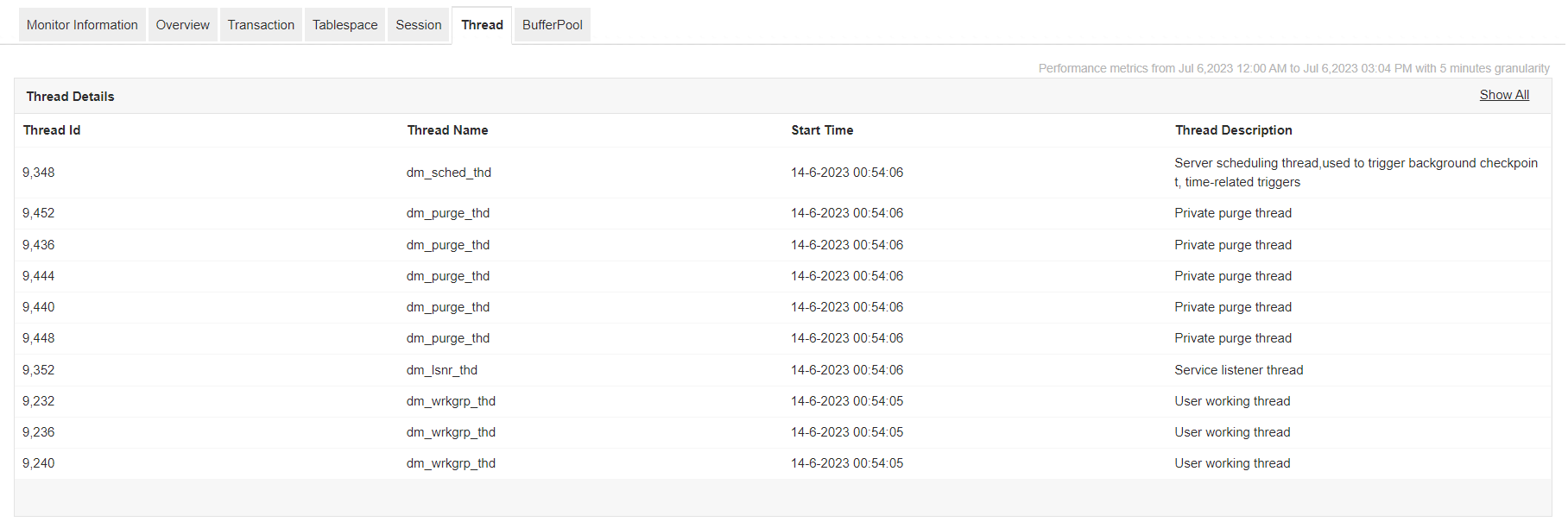
Task: Click the Thread Id column header
Action: [52, 130]
